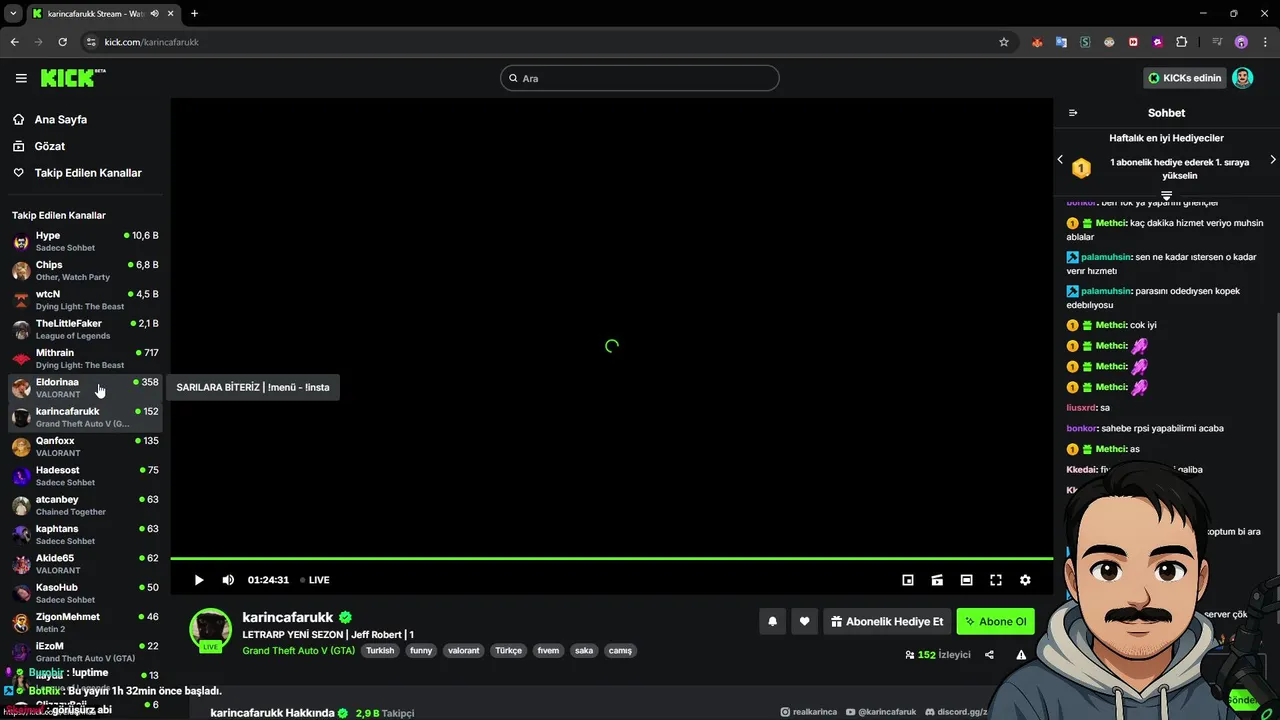
Task: Open Hype channel in sidebar
Action: click(x=85, y=241)
